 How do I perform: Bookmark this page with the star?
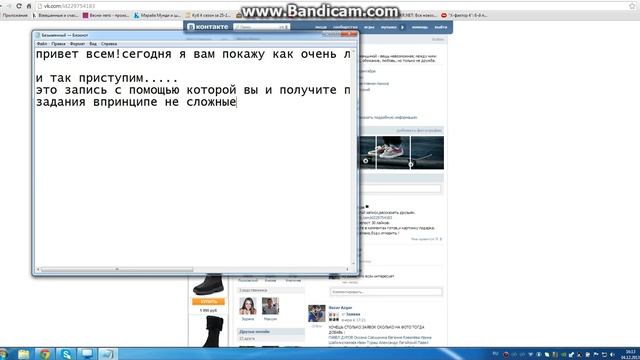pyautogui.click(x=632, y=6)
